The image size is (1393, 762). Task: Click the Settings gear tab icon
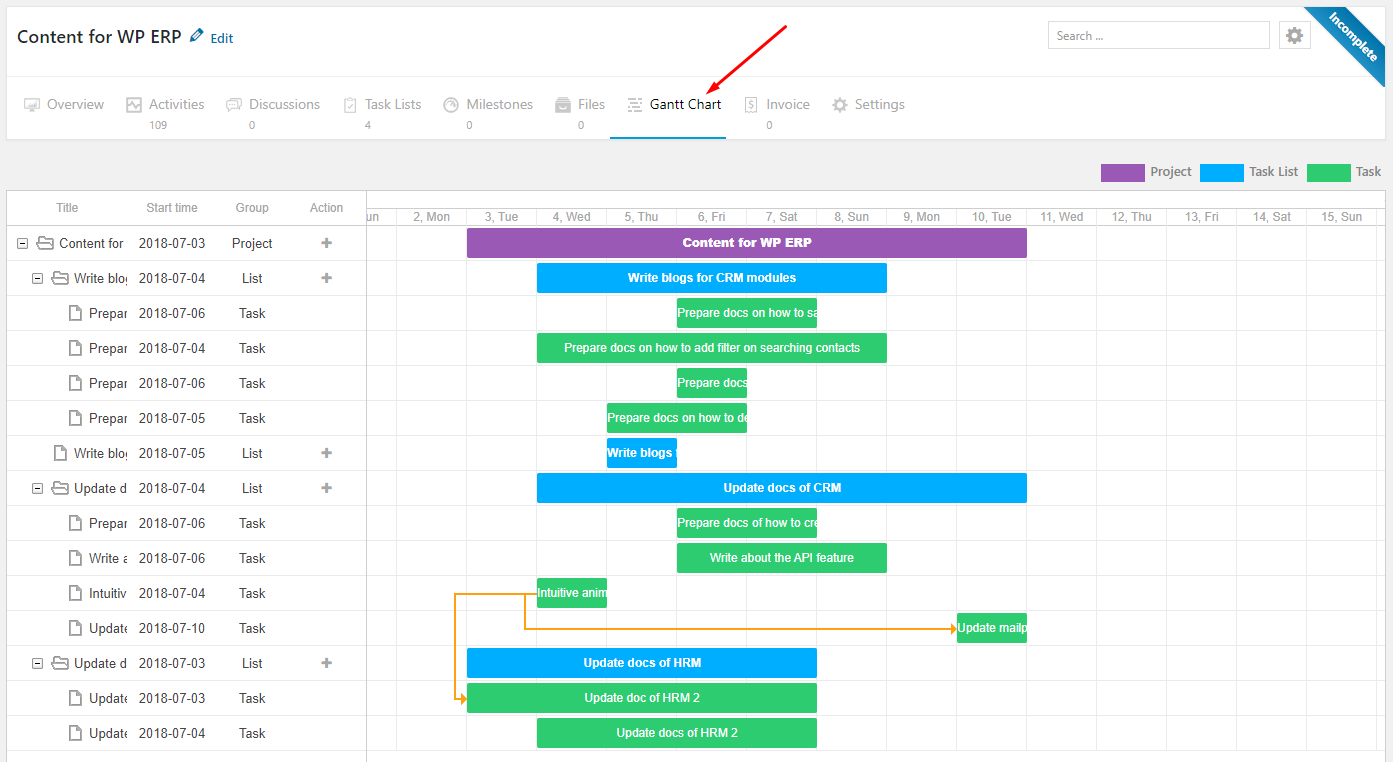tap(840, 105)
